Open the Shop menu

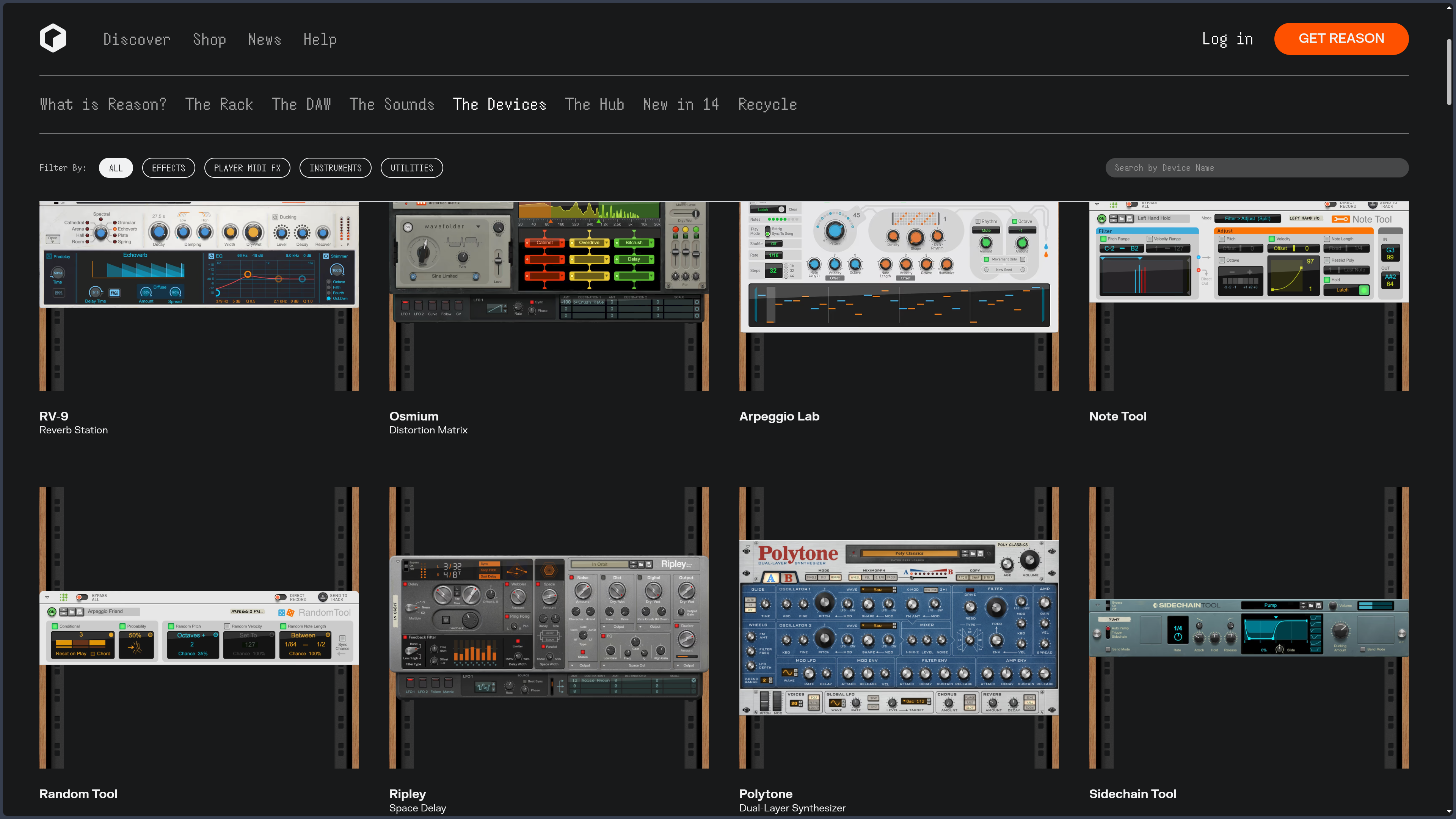coord(209,39)
